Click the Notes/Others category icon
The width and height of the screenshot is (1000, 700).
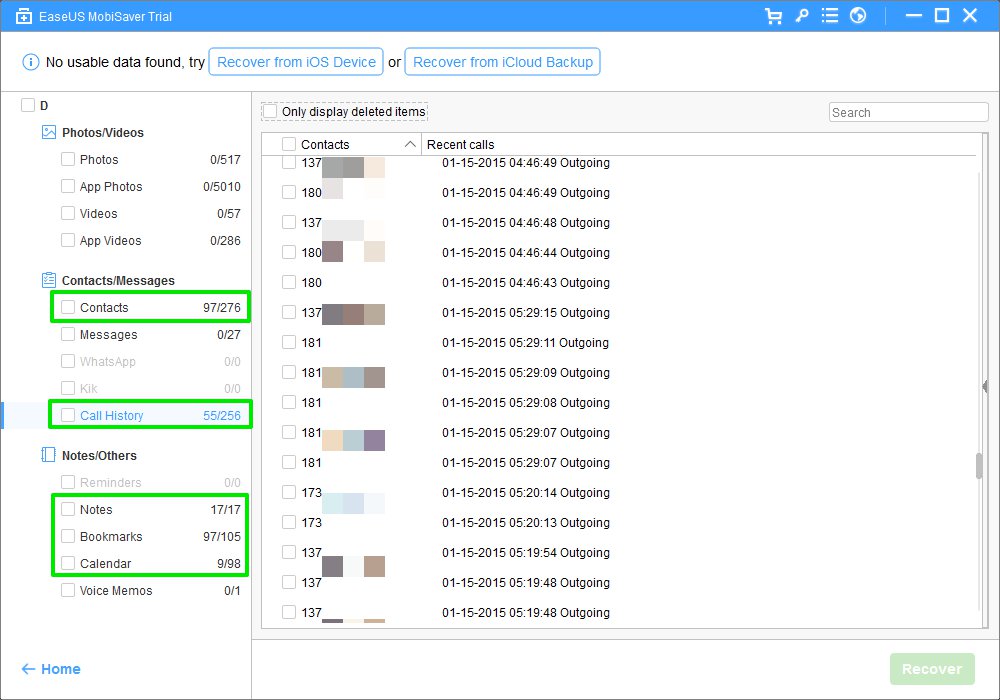click(x=48, y=455)
